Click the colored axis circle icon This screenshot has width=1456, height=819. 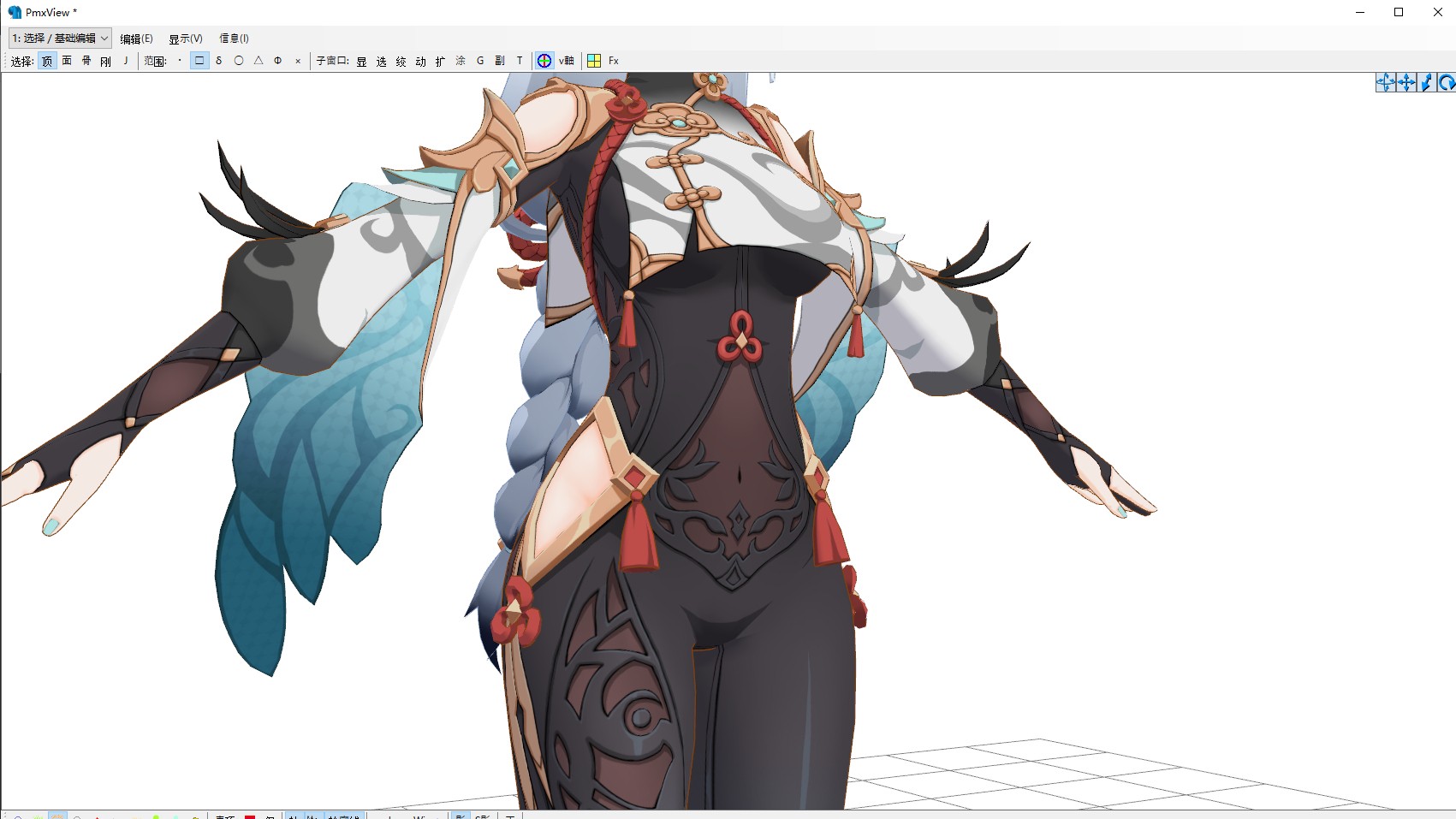pos(544,61)
